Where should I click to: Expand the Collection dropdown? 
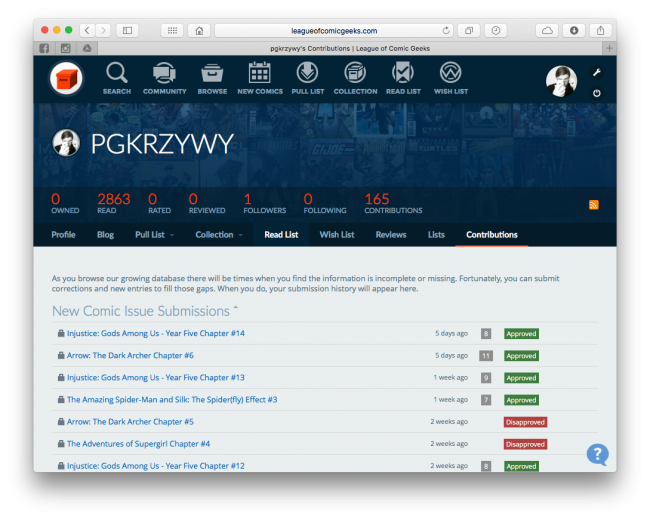240,235
